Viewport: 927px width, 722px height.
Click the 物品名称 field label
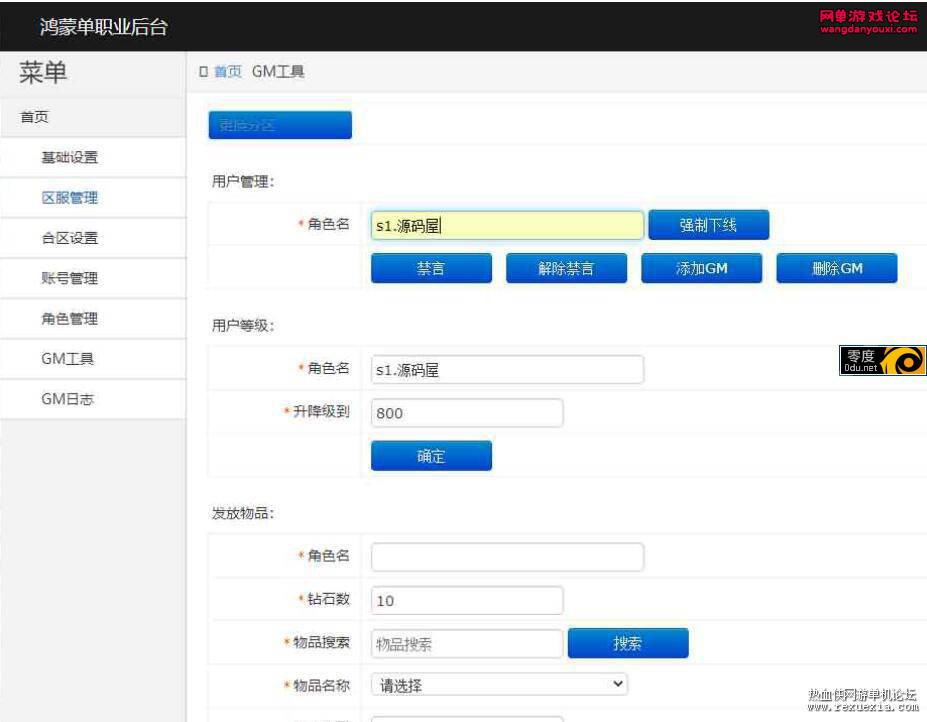point(322,685)
